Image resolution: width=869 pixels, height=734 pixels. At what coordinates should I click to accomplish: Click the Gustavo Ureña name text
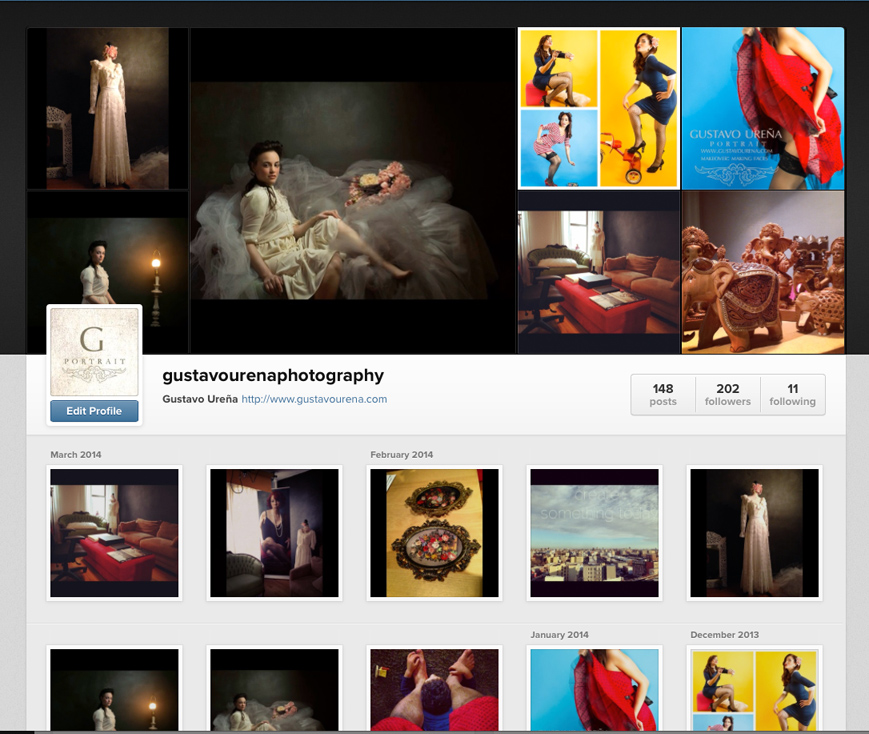click(200, 399)
